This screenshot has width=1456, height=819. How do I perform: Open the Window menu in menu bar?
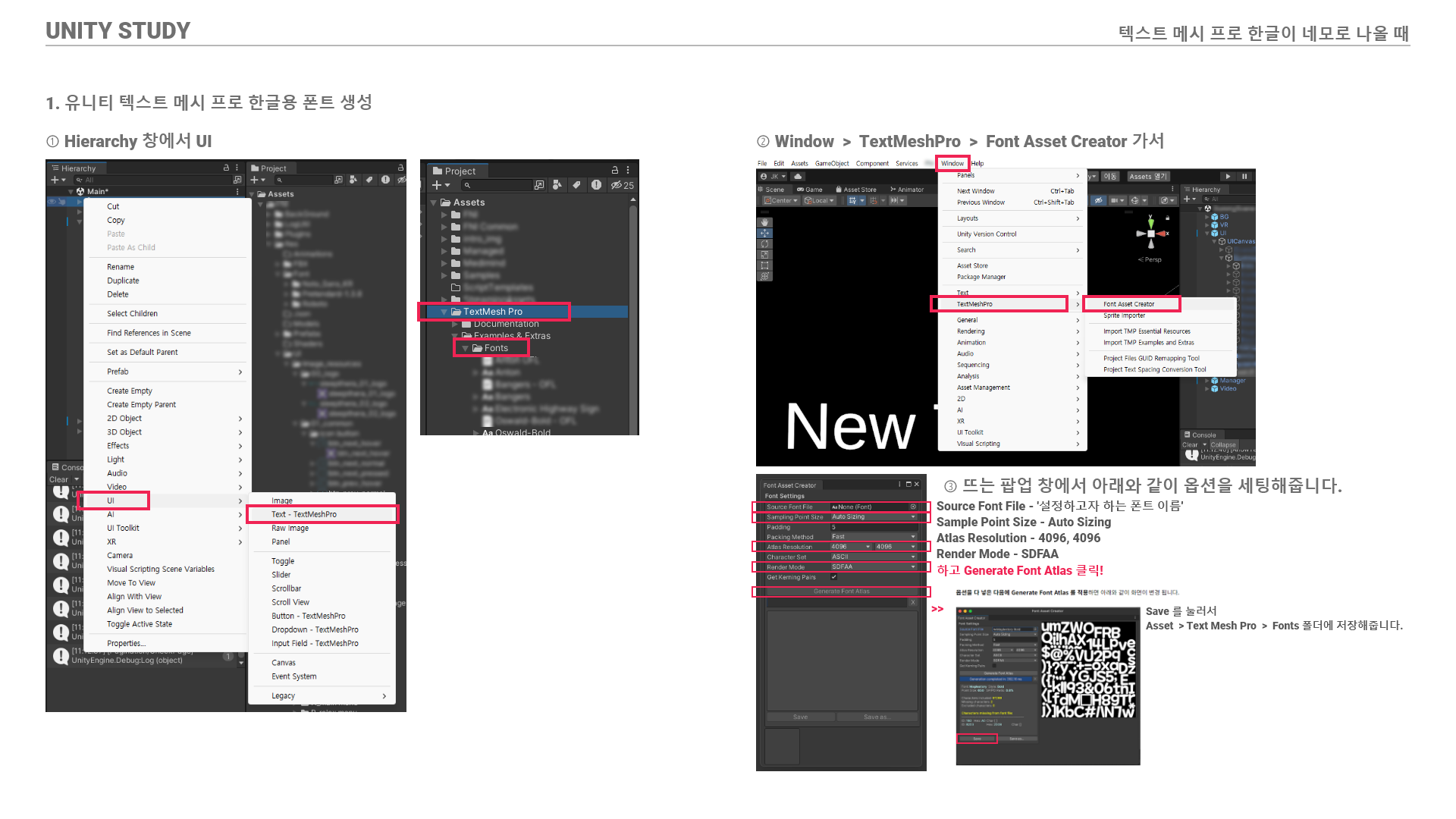click(952, 163)
